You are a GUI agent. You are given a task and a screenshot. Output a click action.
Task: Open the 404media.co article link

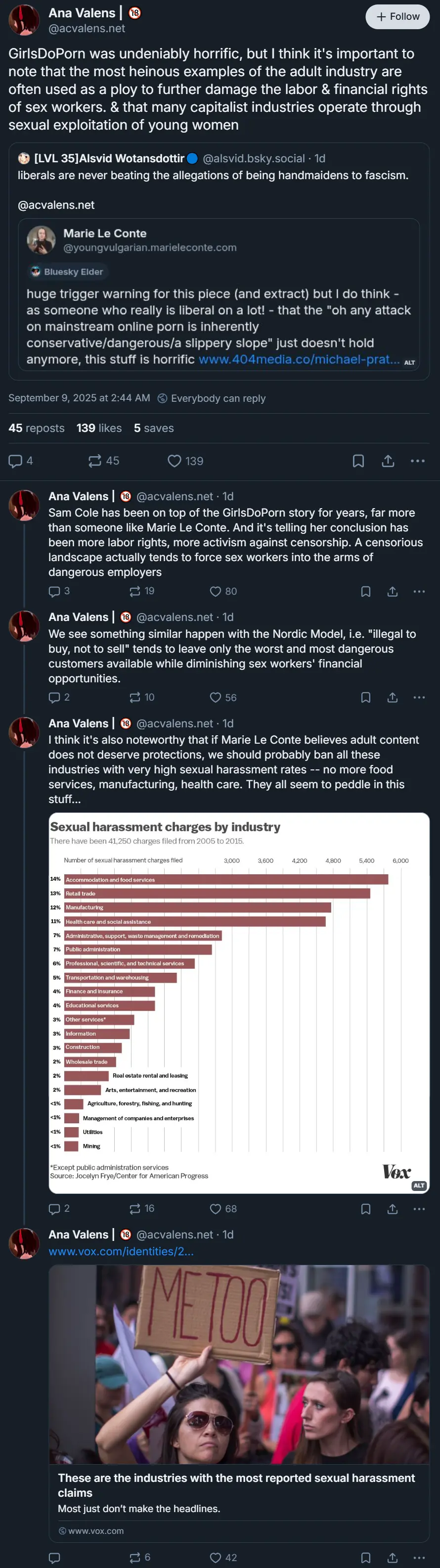299,359
